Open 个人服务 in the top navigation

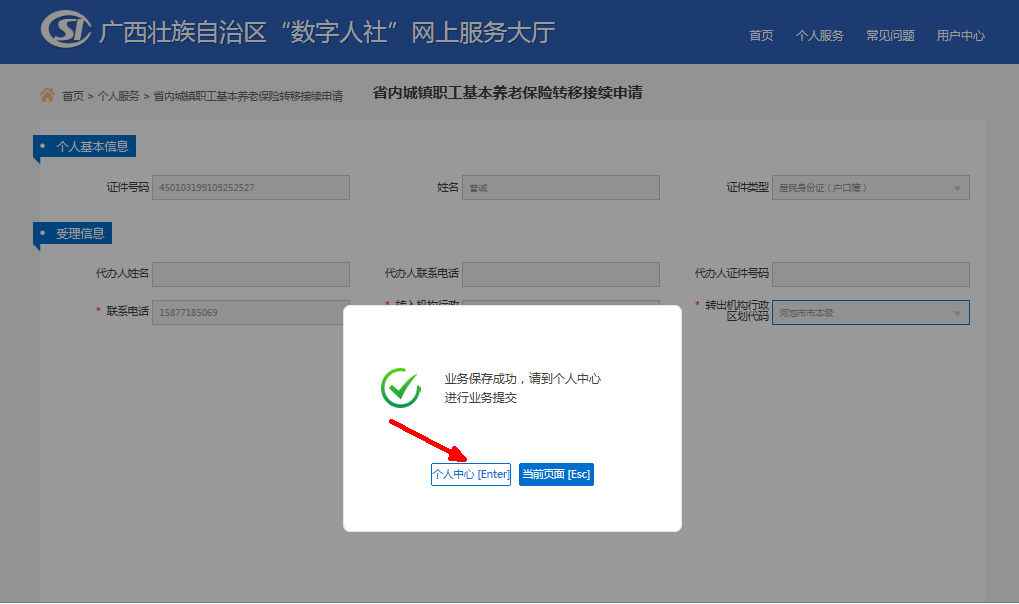pyautogui.click(x=819, y=35)
